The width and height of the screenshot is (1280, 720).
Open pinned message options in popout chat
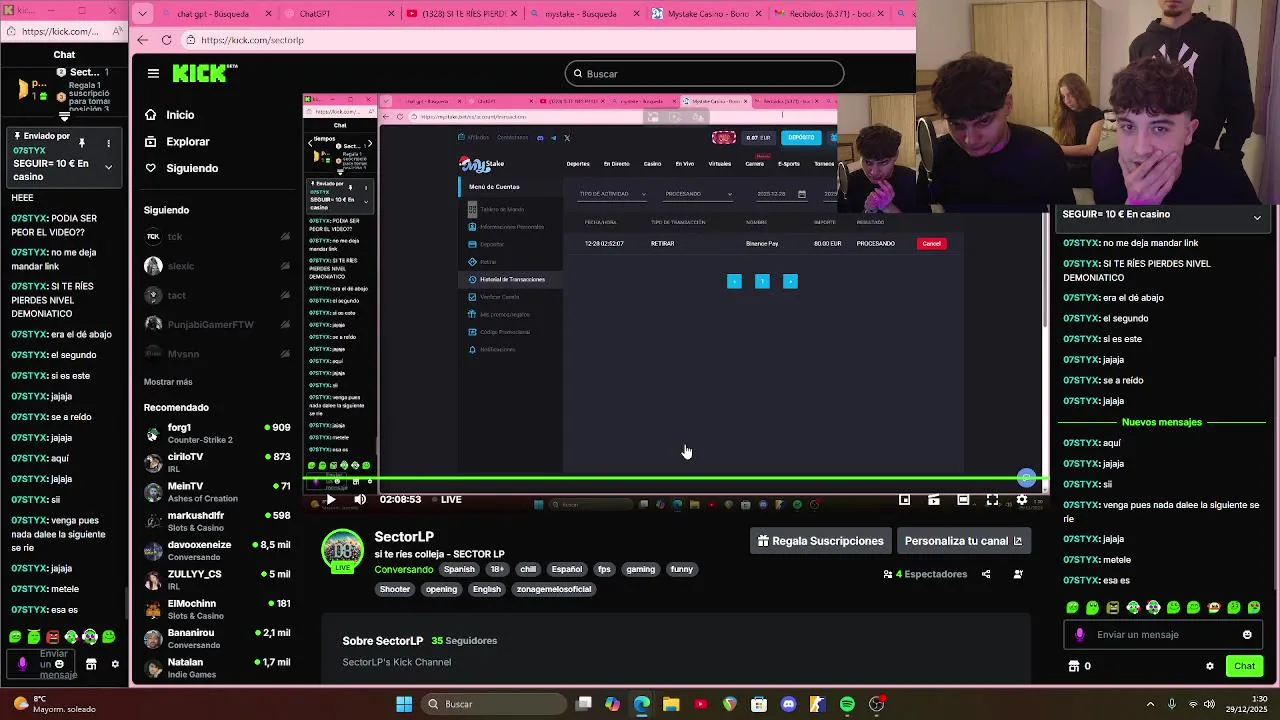click(x=108, y=143)
